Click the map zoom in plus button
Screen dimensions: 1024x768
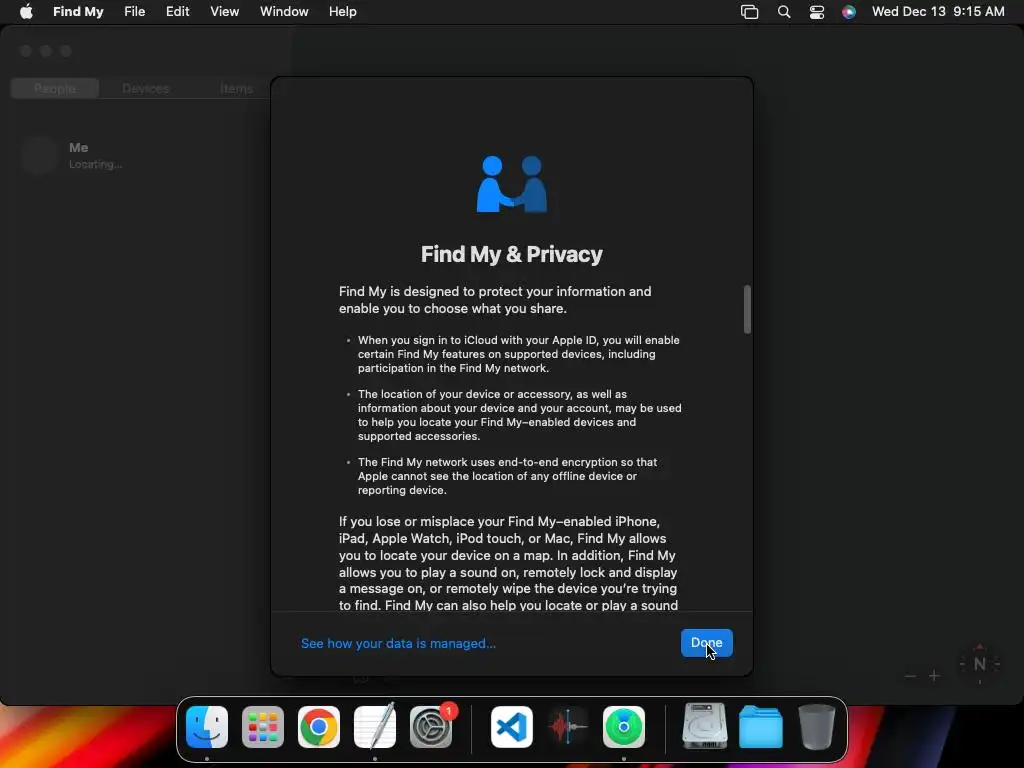[x=935, y=676]
